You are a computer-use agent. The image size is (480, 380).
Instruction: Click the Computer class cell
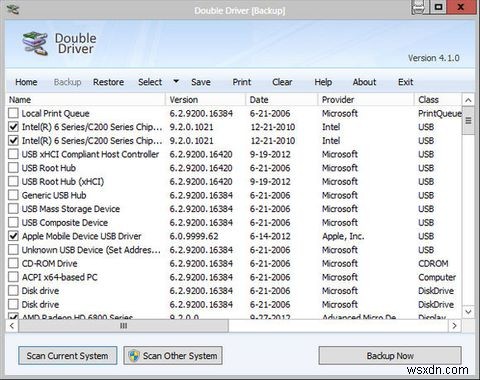437,277
